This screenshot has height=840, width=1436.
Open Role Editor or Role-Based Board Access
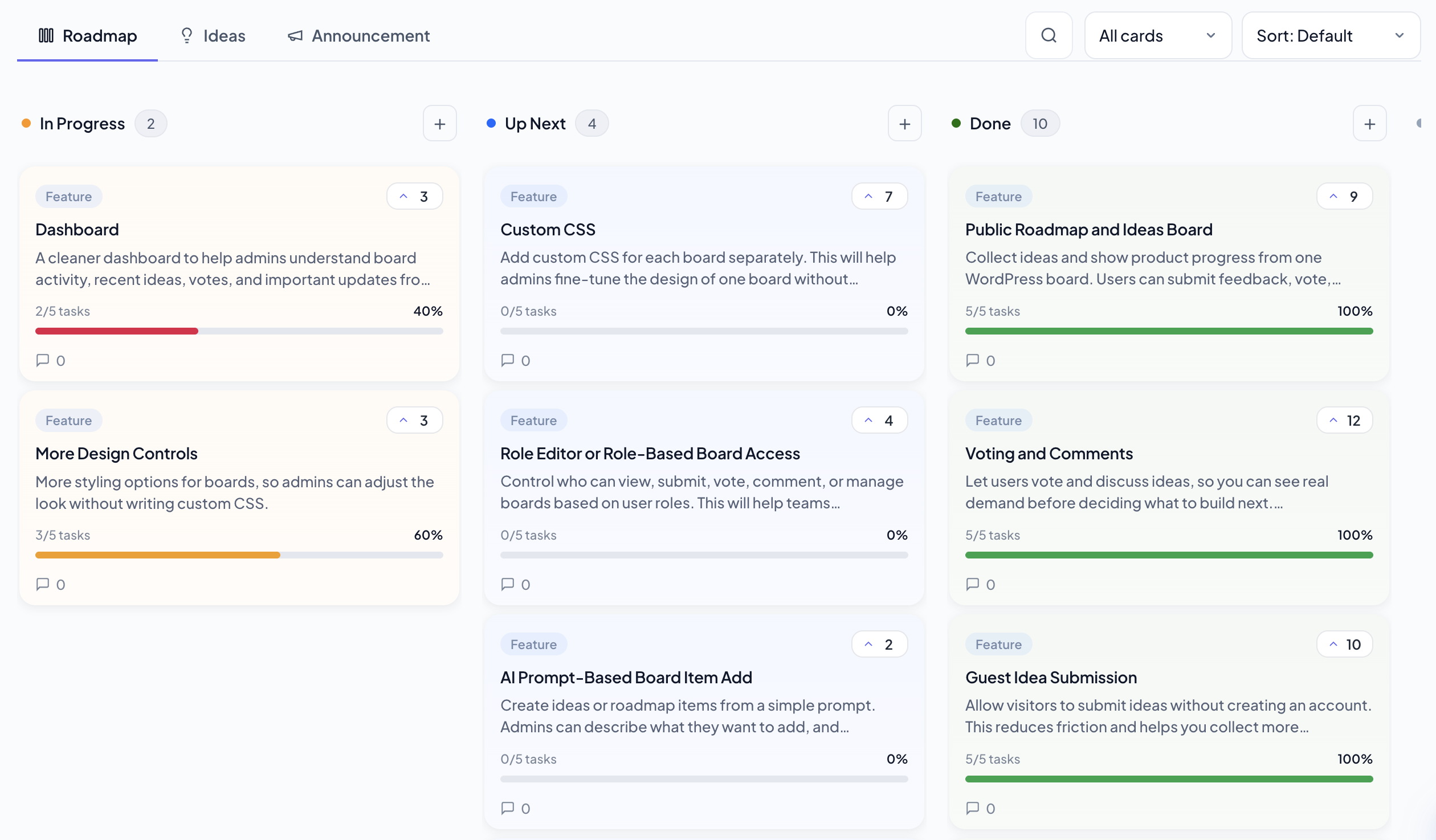tap(650, 454)
